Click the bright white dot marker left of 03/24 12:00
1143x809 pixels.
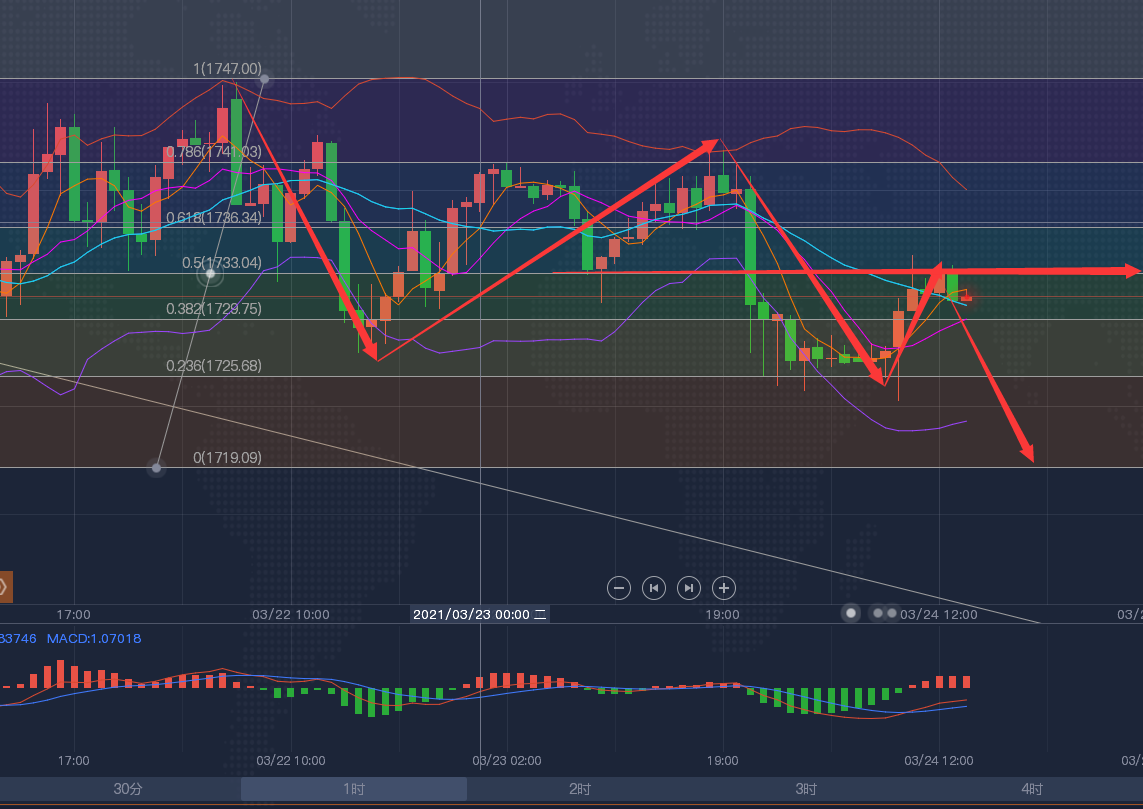tap(851, 613)
